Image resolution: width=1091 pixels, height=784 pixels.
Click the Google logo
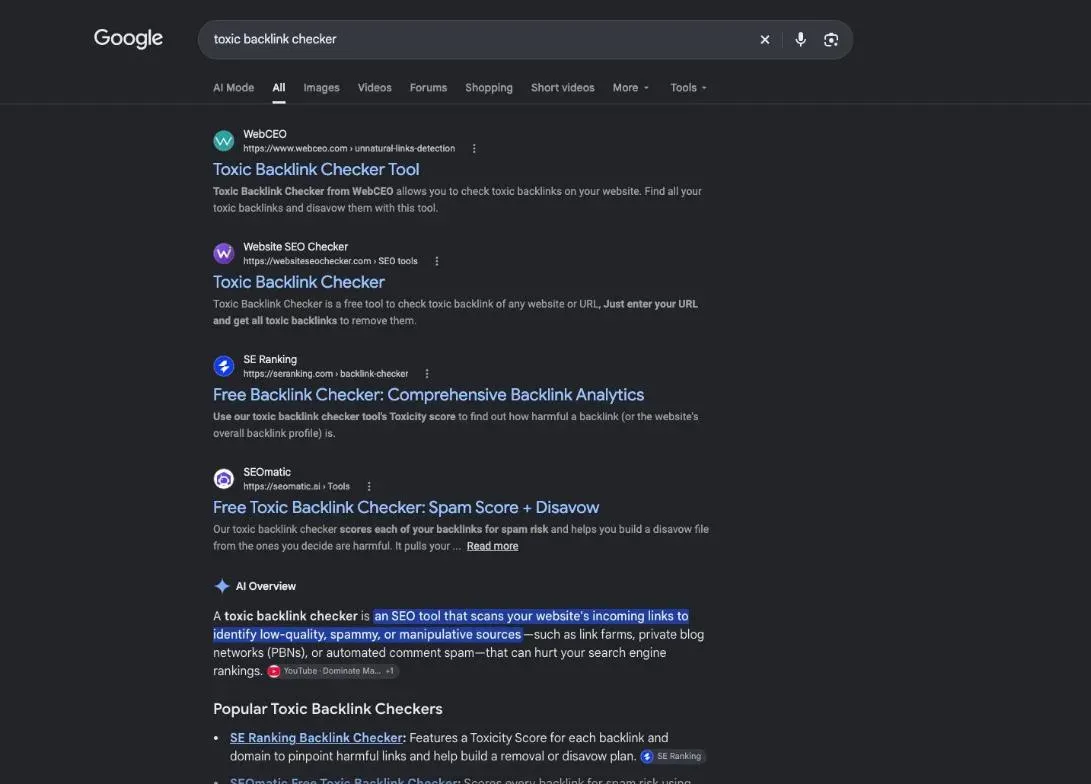click(128, 38)
